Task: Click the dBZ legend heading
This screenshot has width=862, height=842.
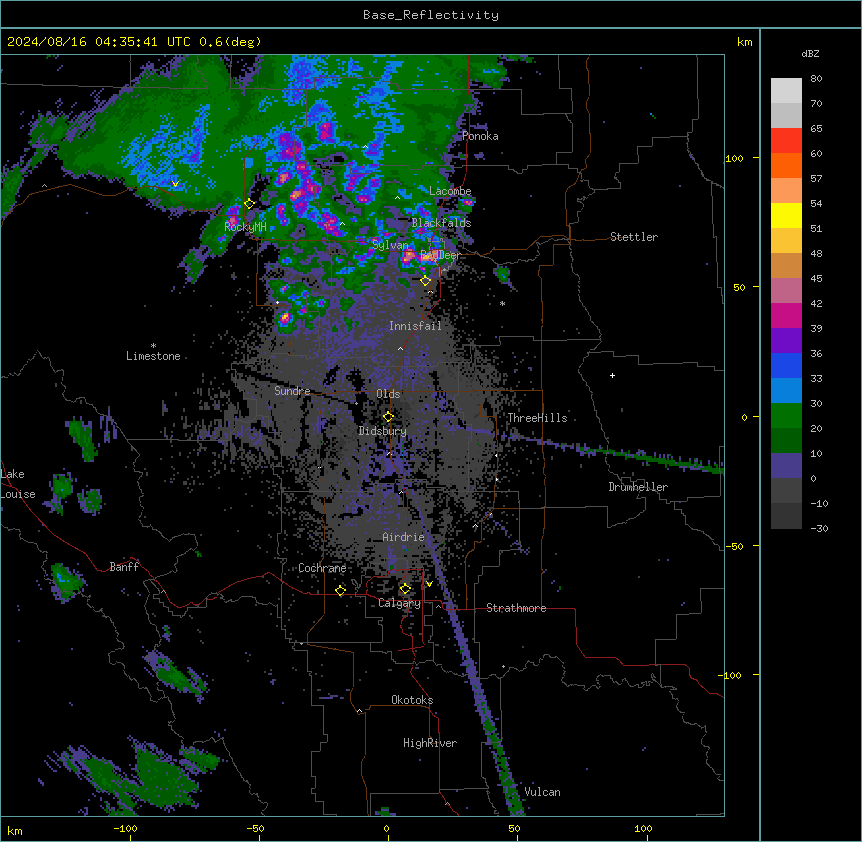Action: (810, 54)
